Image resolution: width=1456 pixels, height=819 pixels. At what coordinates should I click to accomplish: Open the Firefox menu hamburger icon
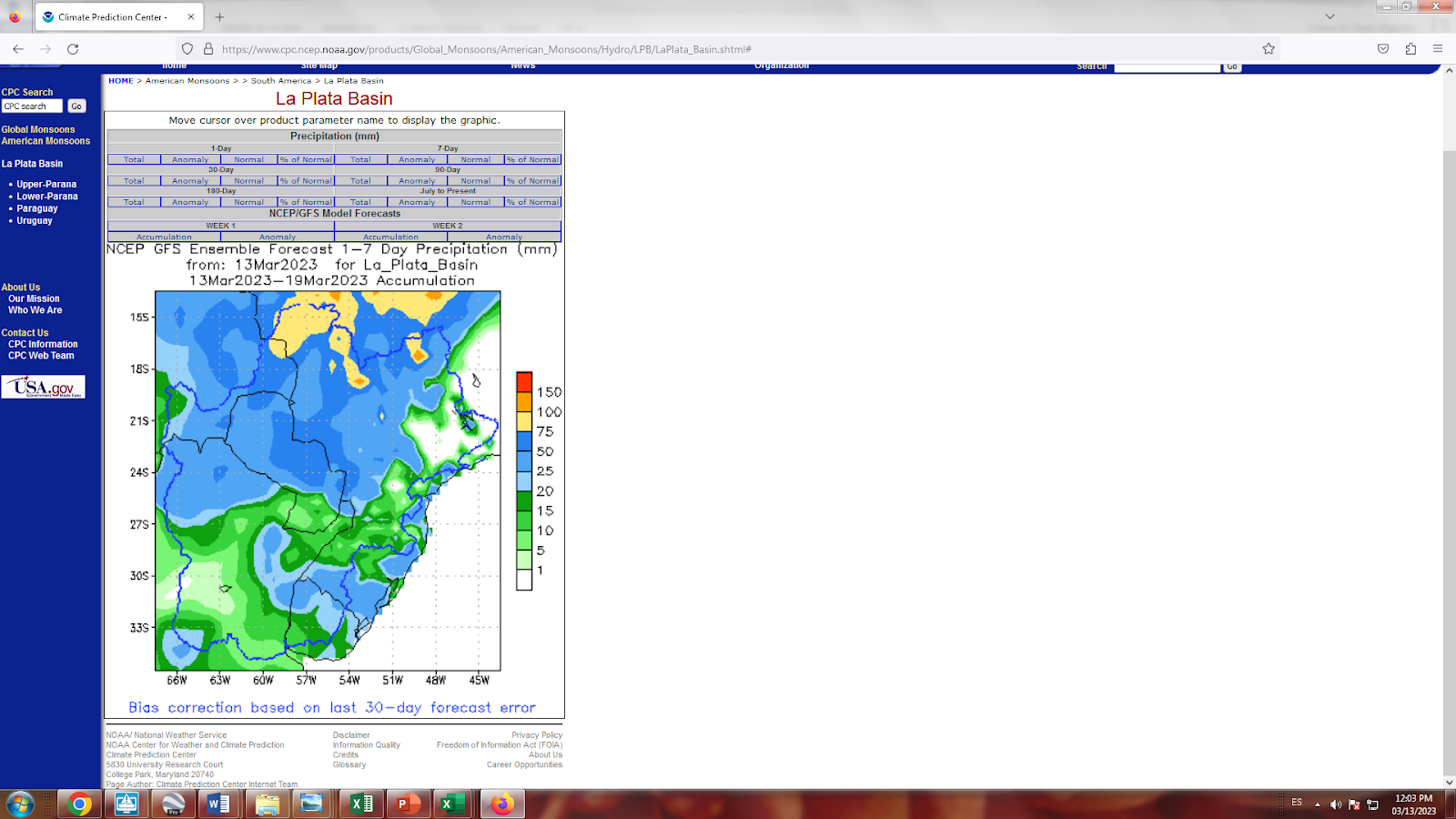point(1438,49)
